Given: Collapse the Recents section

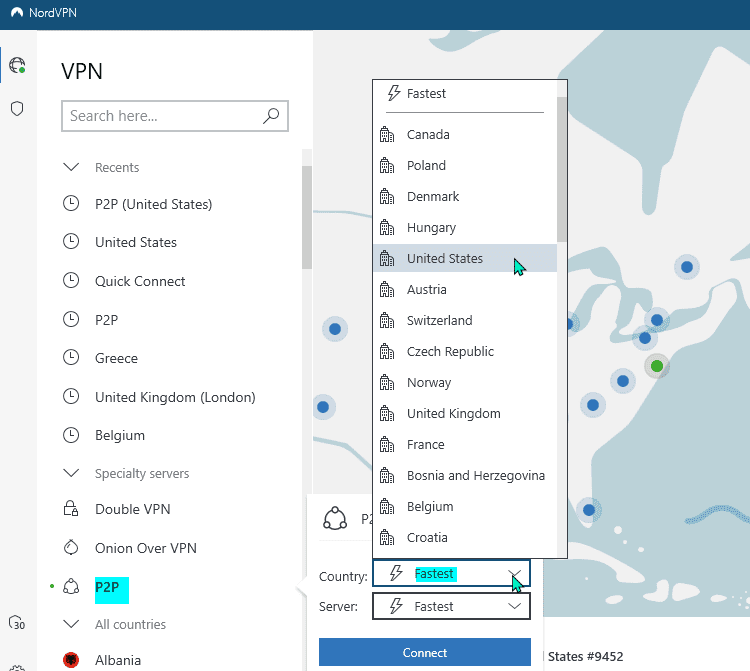Looking at the screenshot, I should point(71,167).
